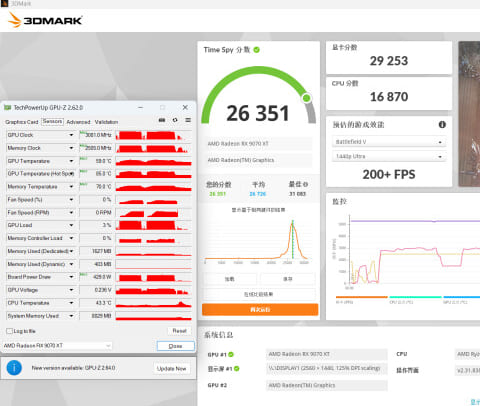
Task: Click the blue timeline segment under monitoring chart
Action: pyautogui.click(x=462, y=297)
